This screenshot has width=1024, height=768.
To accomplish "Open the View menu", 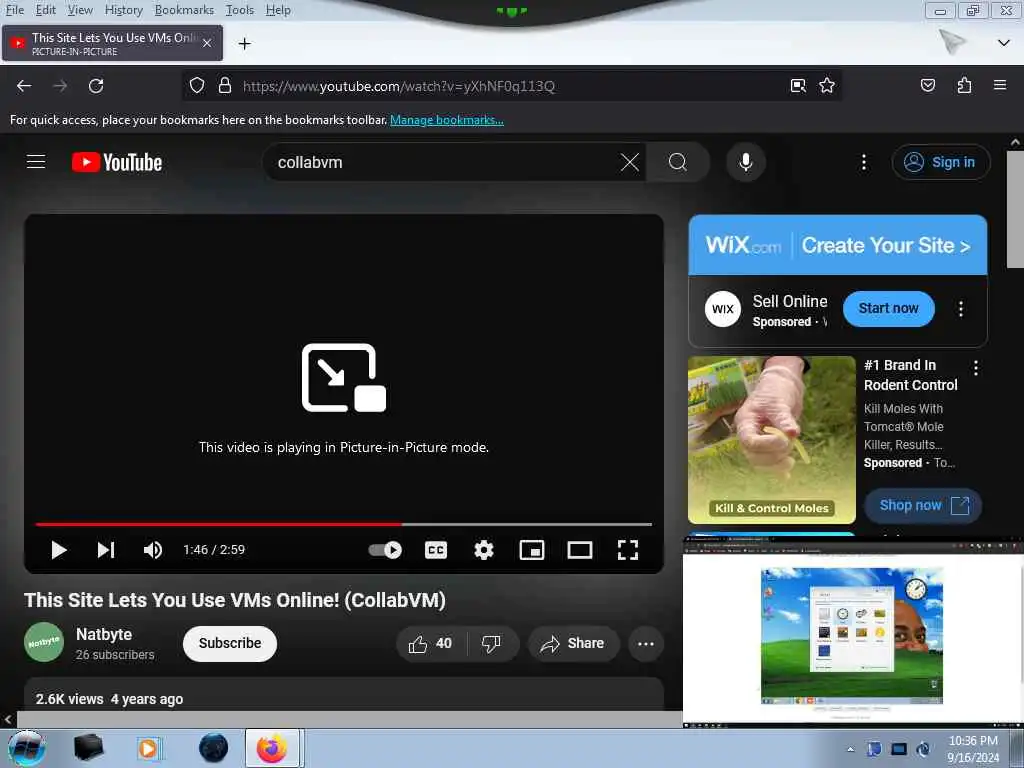I will point(80,10).
